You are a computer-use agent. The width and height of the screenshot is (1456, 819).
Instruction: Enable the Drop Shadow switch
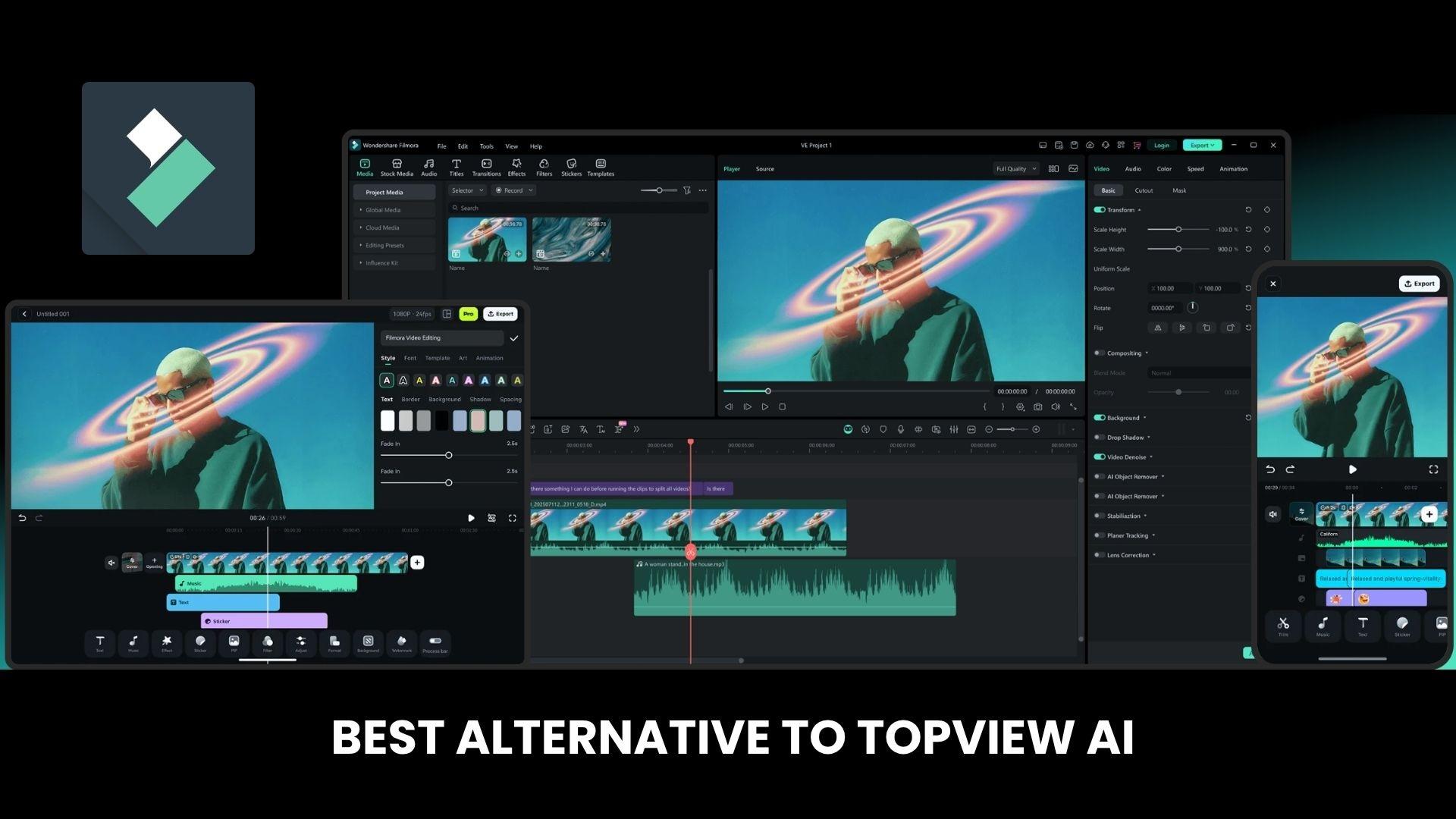click(x=1099, y=438)
